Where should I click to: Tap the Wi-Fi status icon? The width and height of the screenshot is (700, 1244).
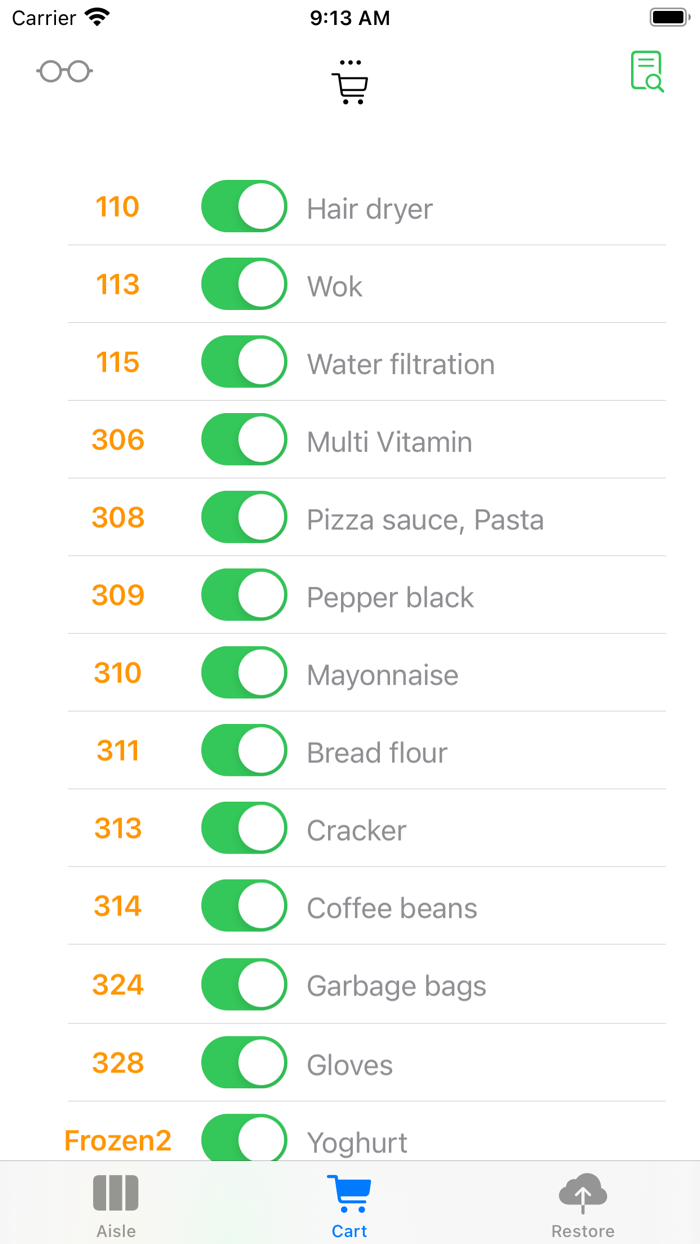click(97, 18)
